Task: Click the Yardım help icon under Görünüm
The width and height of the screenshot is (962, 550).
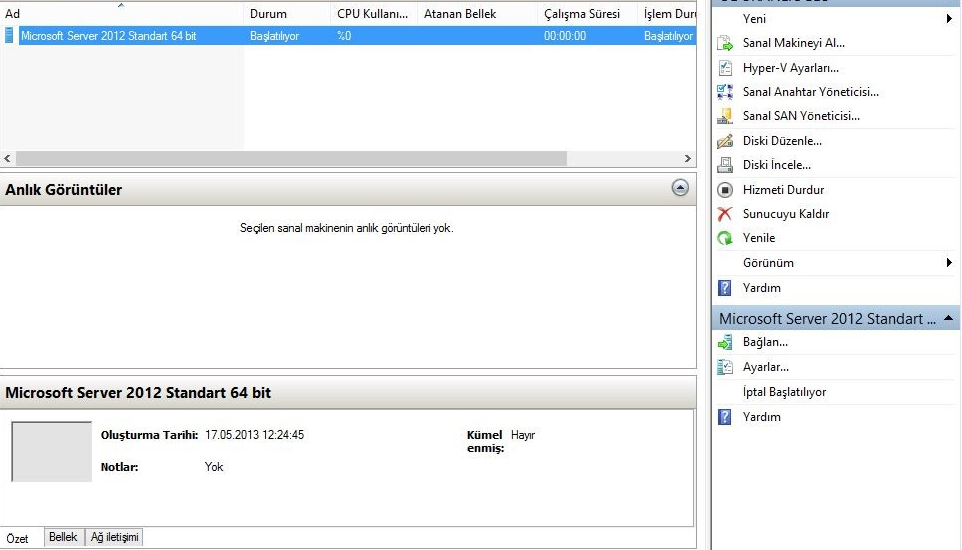Action: click(x=725, y=287)
